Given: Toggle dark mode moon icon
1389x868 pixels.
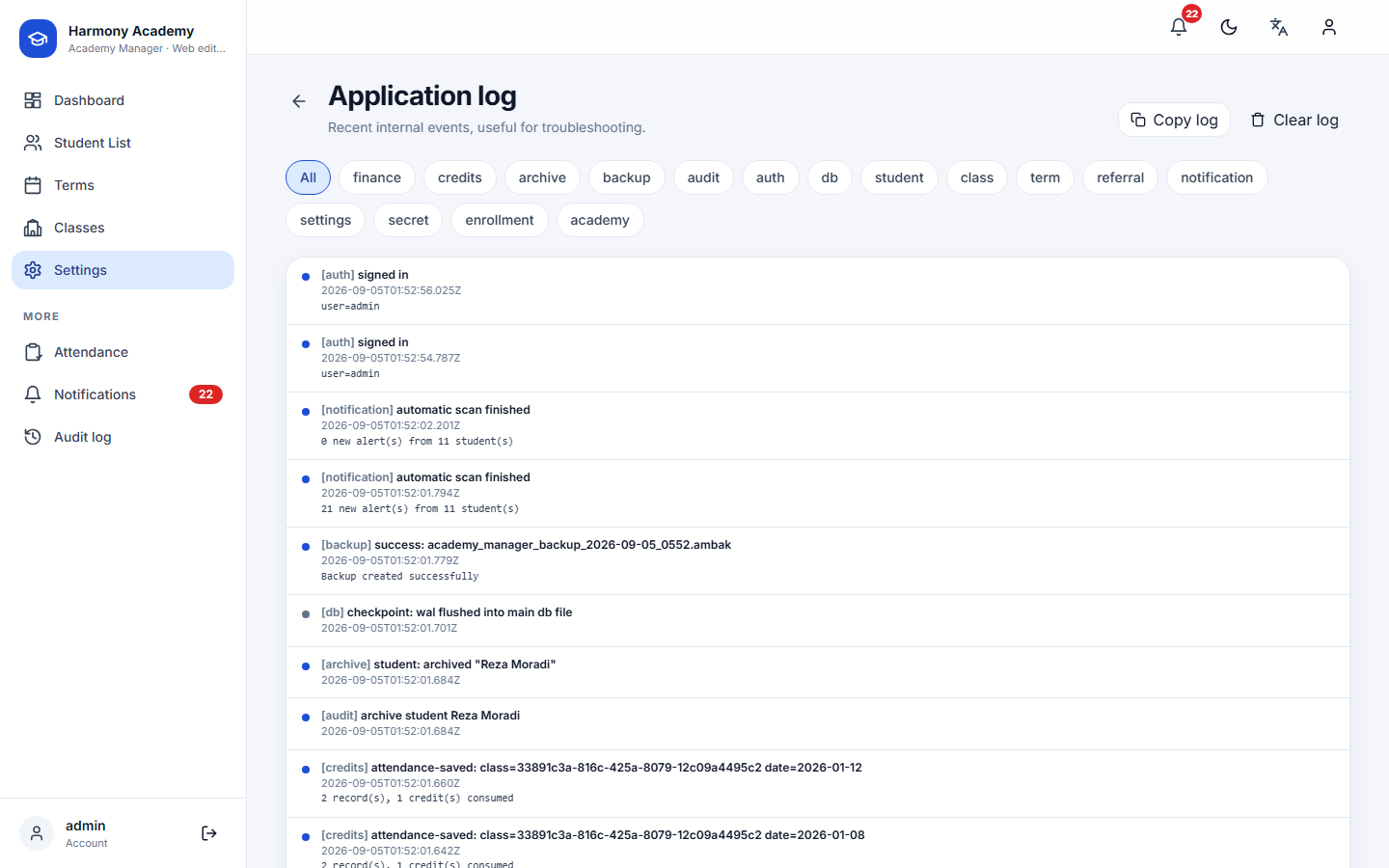Looking at the screenshot, I should click(x=1229, y=27).
